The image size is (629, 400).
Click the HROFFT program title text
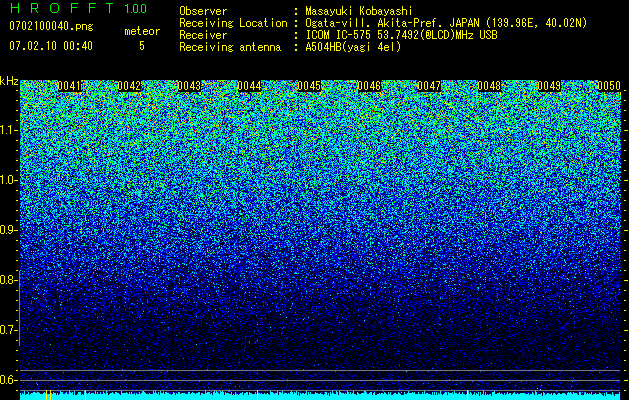click(62, 8)
